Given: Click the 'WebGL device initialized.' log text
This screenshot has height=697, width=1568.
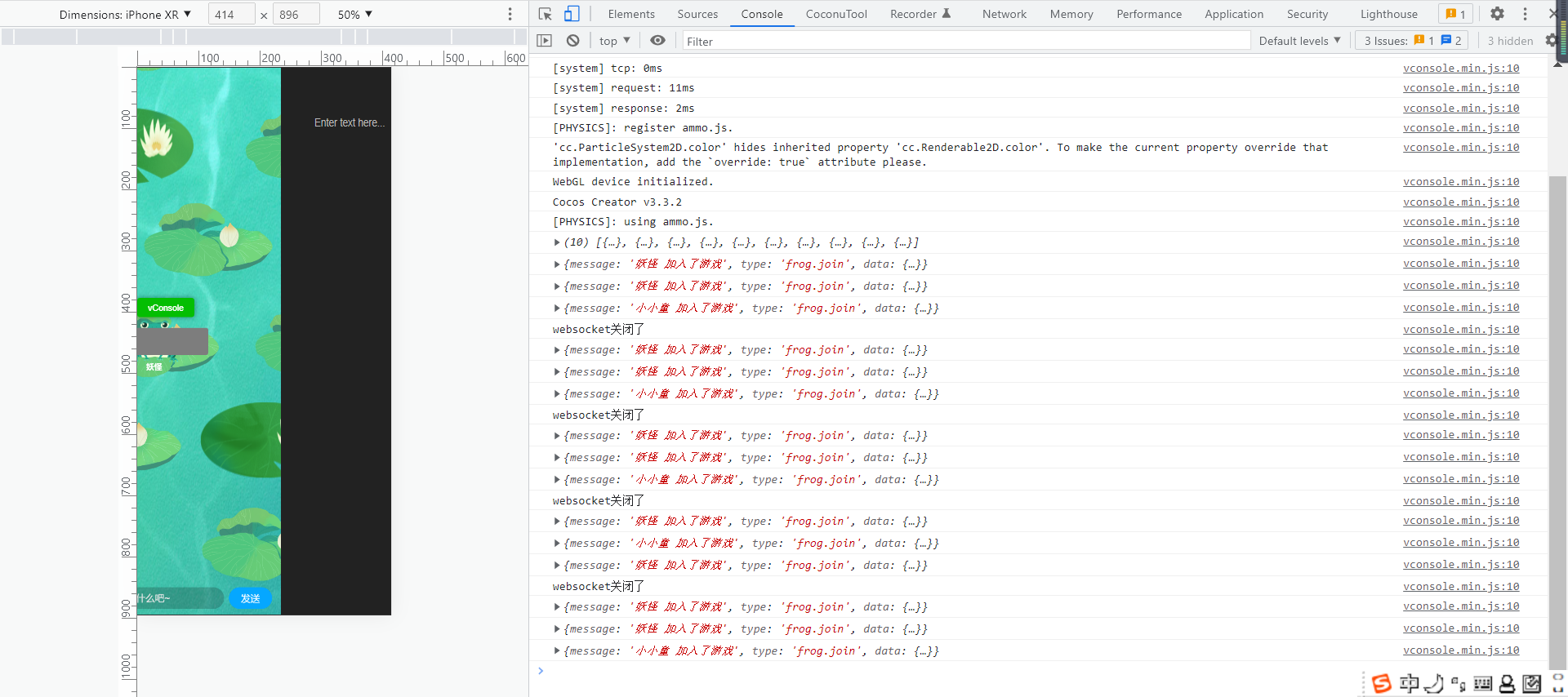Looking at the screenshot, I should tap(633, 182).
